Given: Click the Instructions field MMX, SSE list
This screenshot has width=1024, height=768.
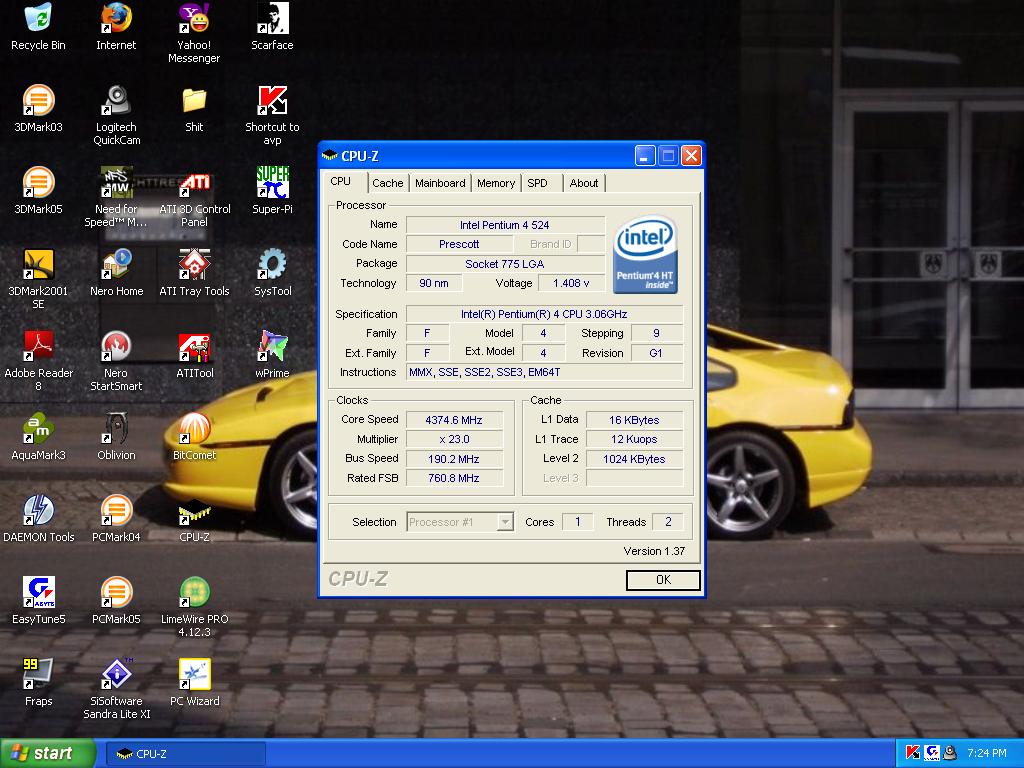Looking at the screenshot, I should click(x=544, y=372).
